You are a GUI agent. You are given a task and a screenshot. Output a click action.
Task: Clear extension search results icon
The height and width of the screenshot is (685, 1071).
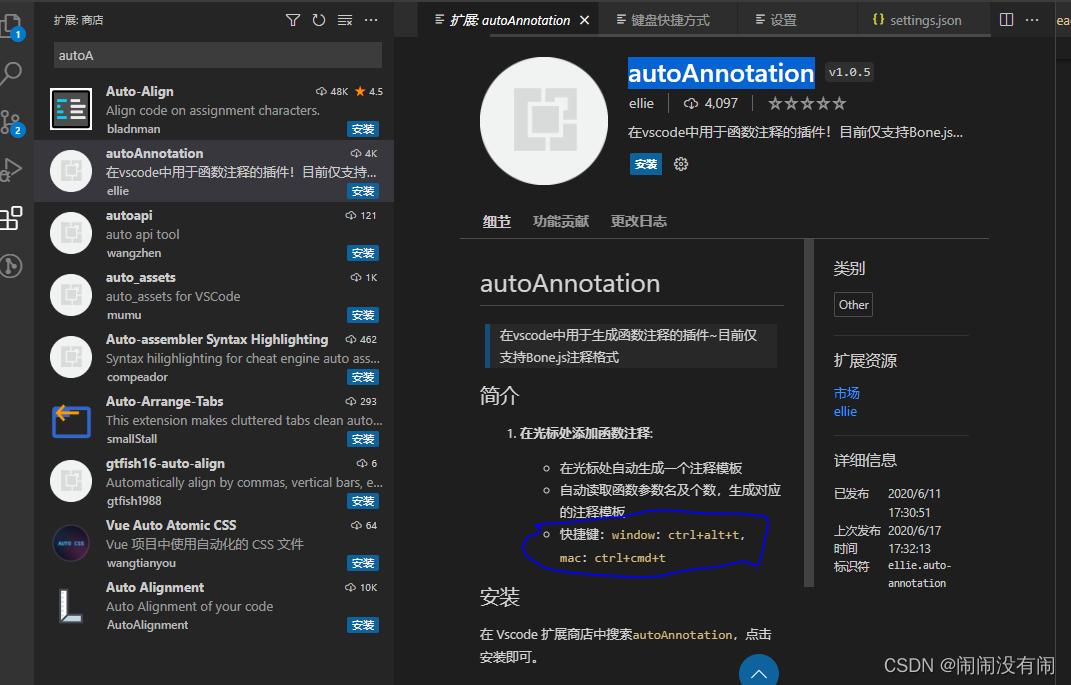tap(345, 20)
